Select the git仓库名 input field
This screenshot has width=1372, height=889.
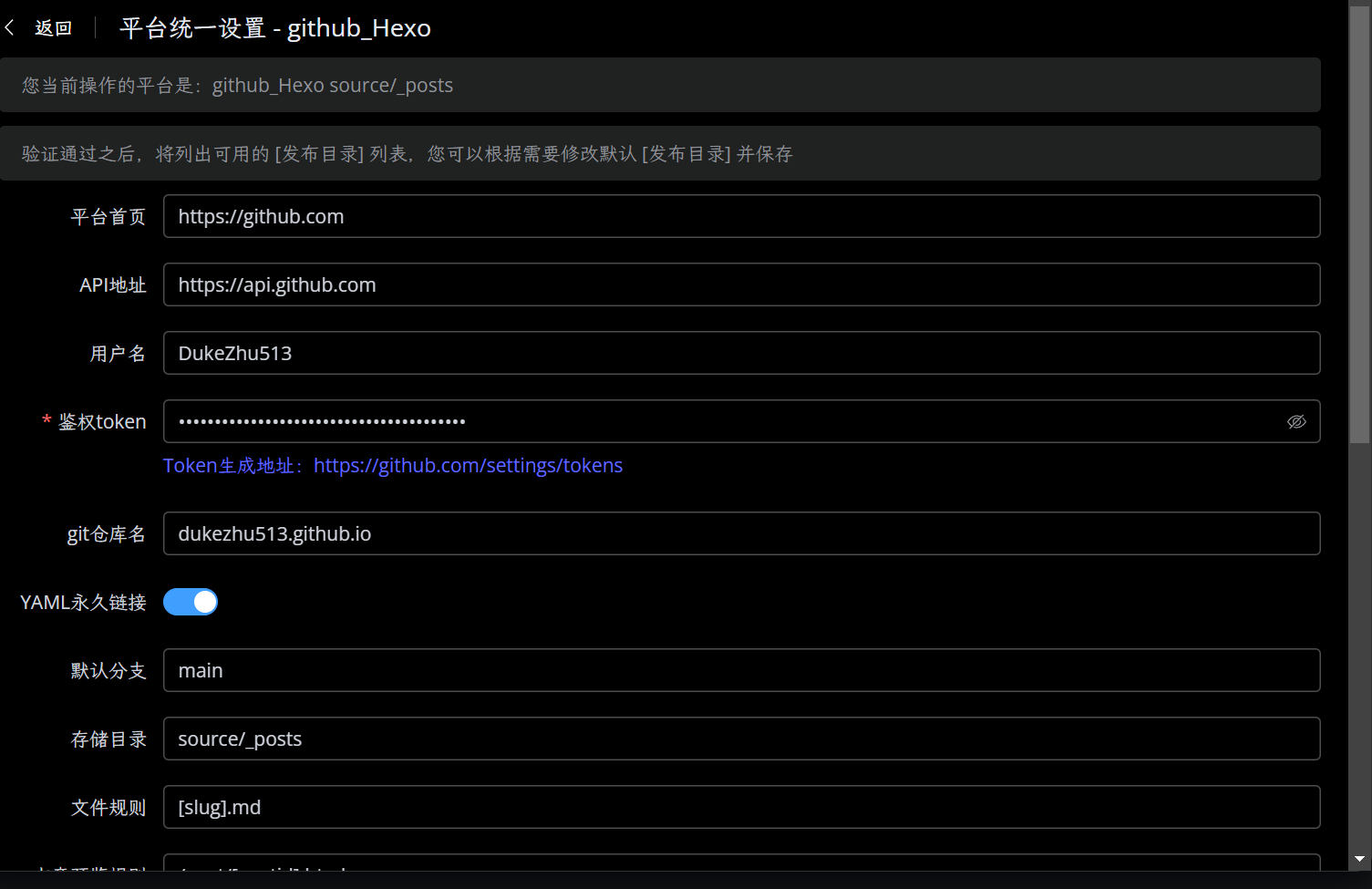click(740, 533)
